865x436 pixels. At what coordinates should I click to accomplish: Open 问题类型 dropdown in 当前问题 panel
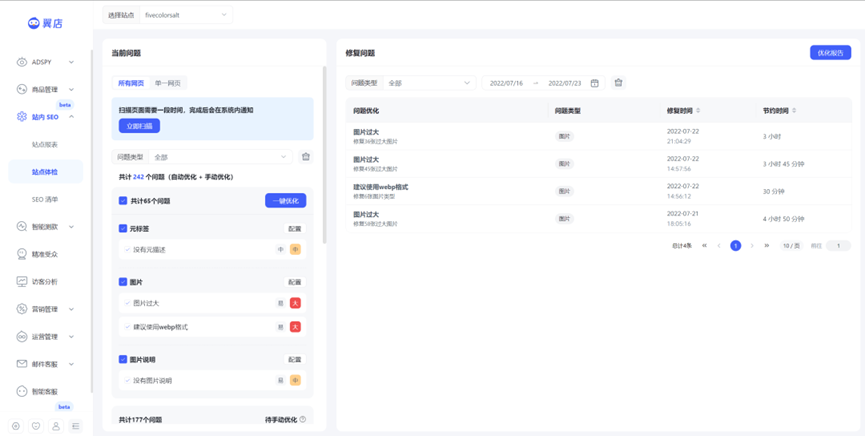point(221,157)
